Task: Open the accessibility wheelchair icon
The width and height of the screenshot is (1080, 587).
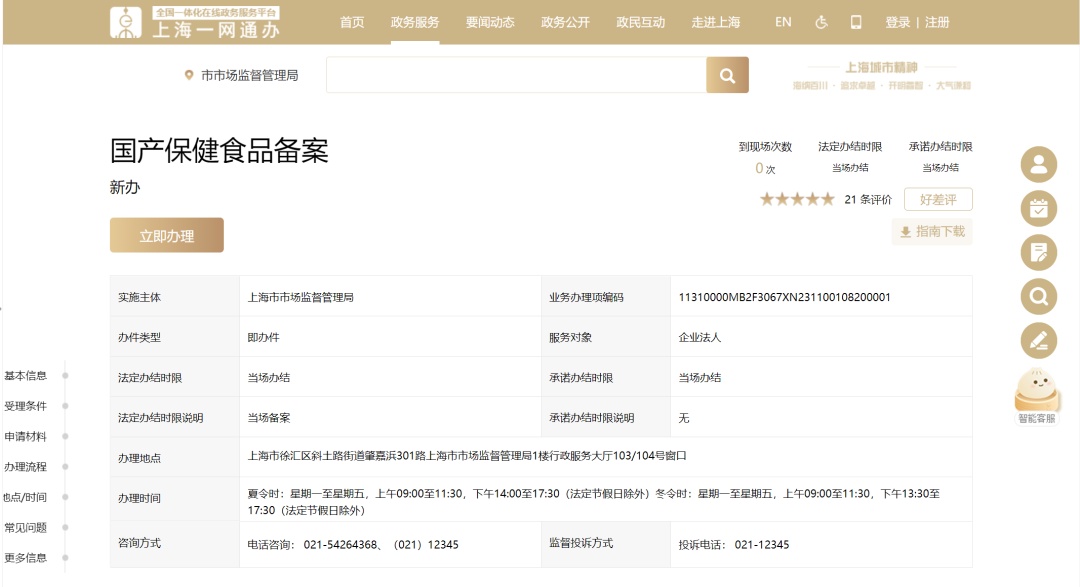Action: click(x=821, y=22)
